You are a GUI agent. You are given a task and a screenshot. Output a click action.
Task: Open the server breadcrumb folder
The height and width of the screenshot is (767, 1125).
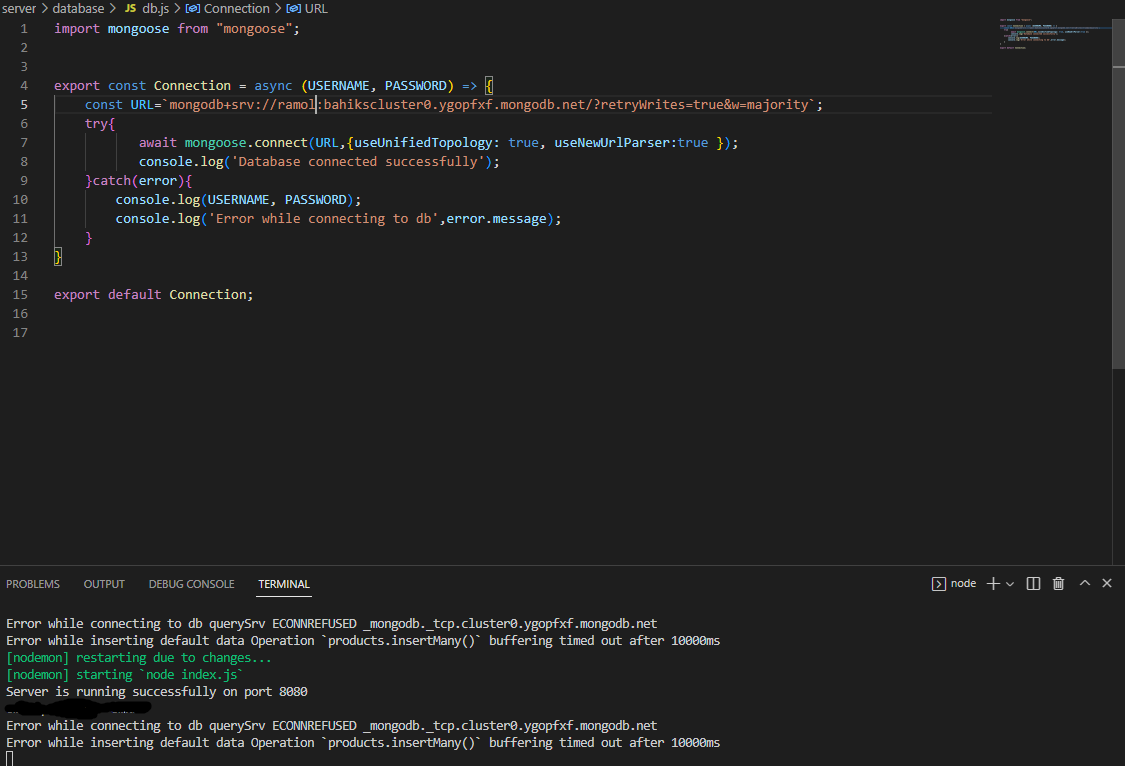pos(20,8)
